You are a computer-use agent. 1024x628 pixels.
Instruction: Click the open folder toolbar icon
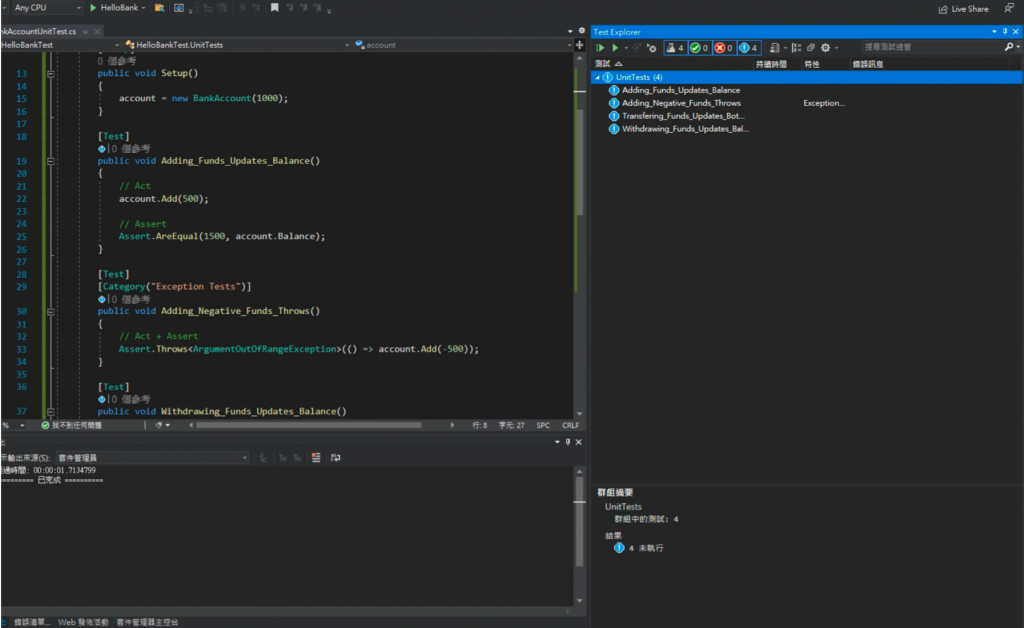point(159,8)
